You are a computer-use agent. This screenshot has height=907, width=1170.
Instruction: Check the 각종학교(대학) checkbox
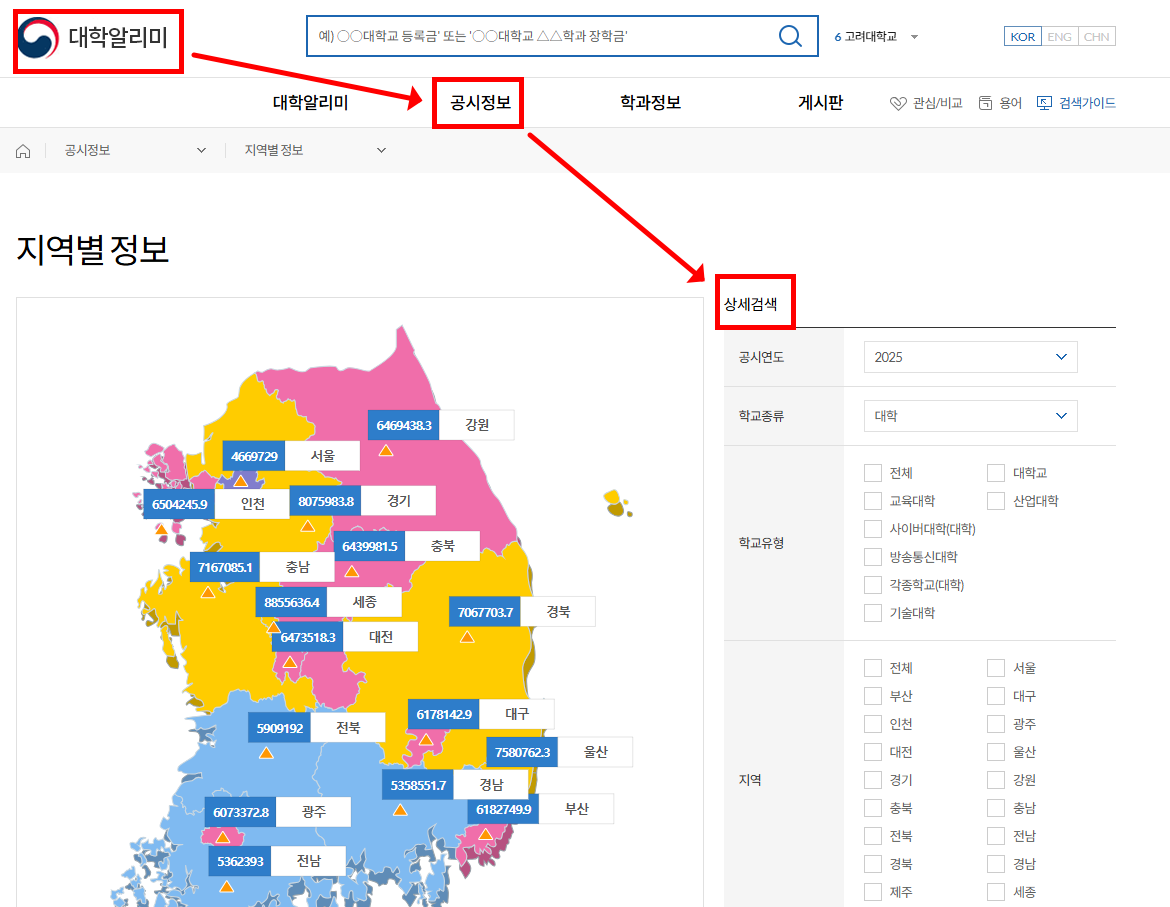point(872,585)
